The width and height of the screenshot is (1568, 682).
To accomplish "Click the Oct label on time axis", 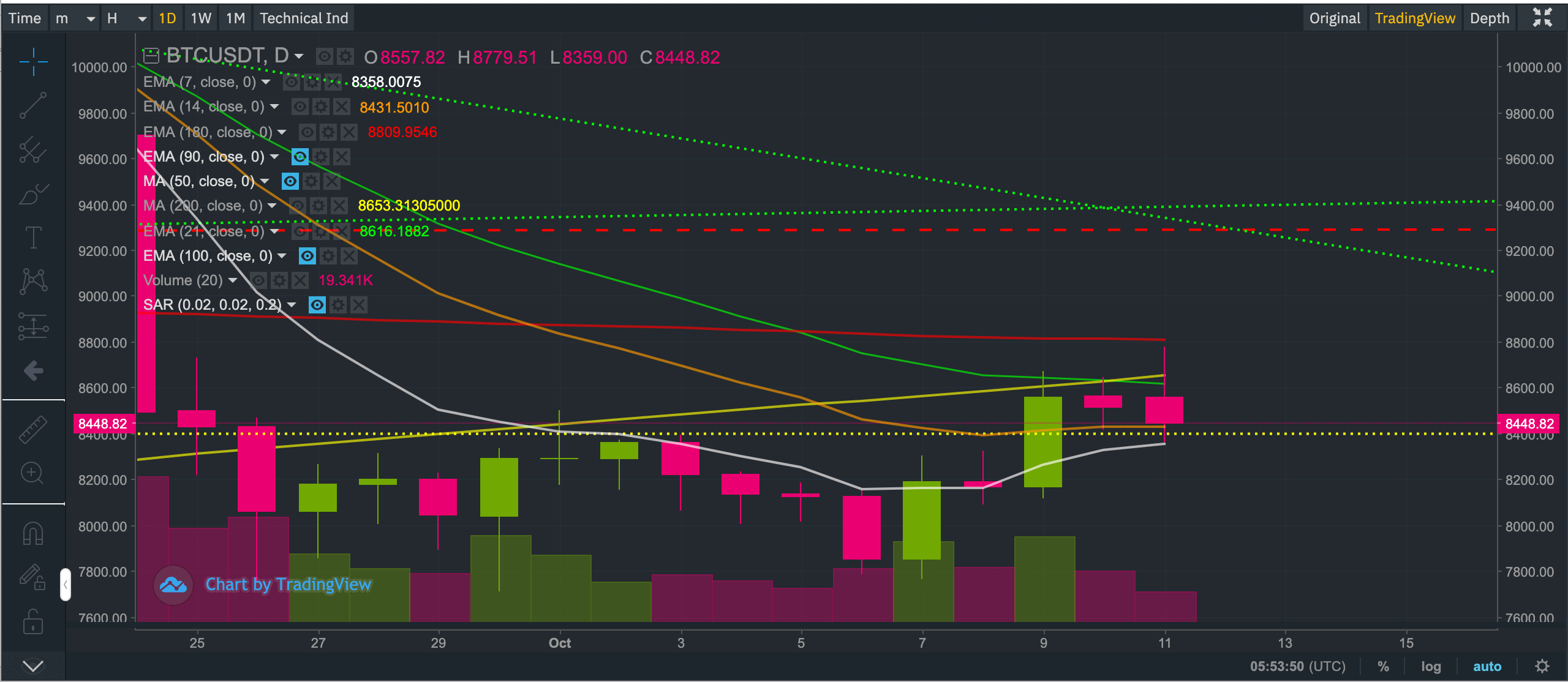I will coord(559,643).
